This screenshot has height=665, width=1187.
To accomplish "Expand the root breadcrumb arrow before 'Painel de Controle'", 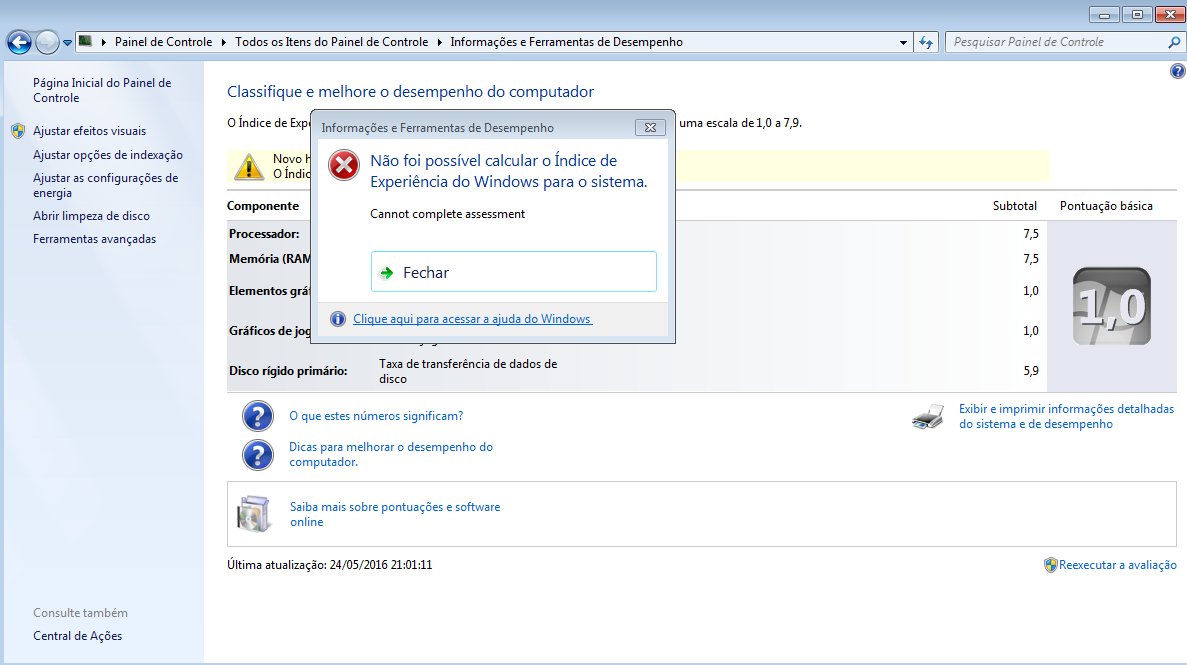I will click(x=104, y=42).
